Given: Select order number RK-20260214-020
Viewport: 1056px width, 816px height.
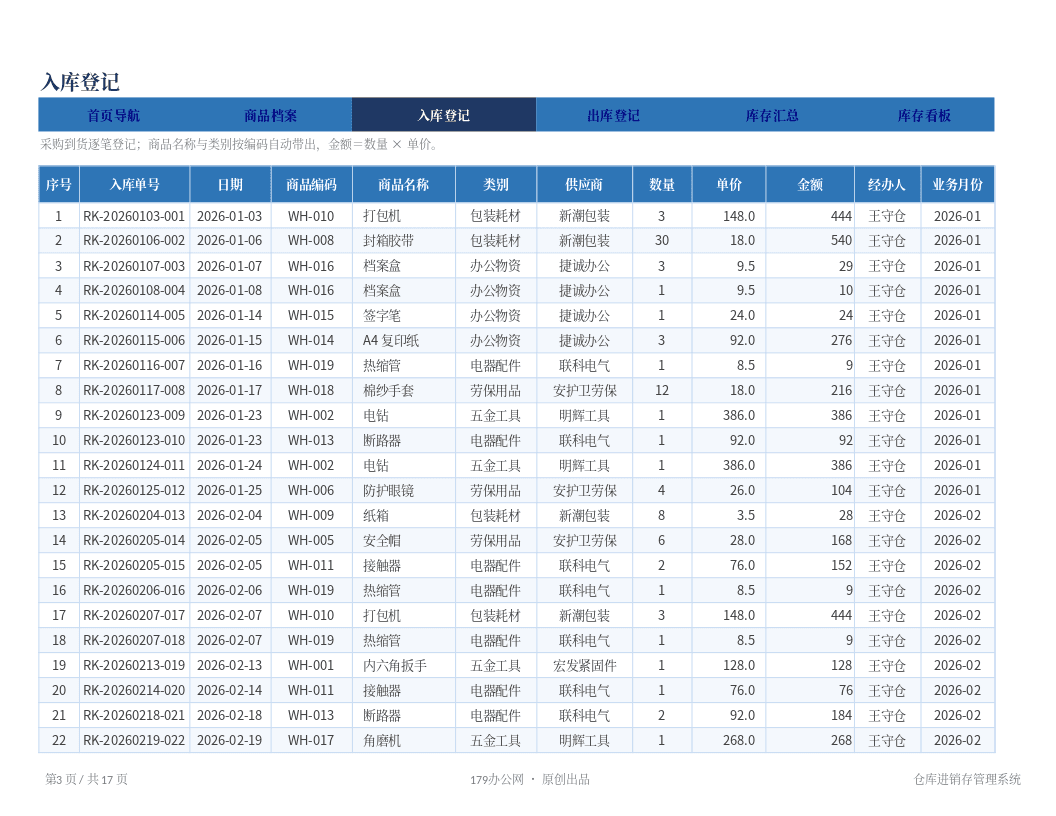Looking at the screenshot, I should click(134, 690).
